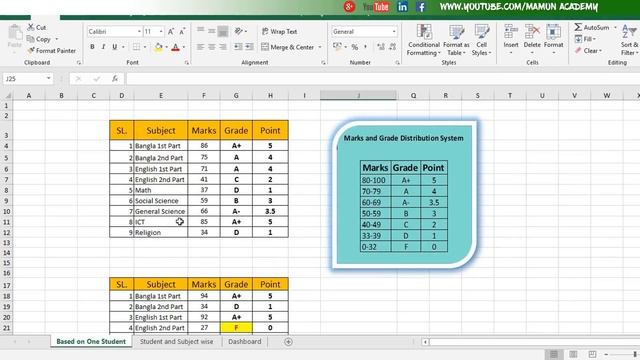This screenshot has height=360, width=640.
Task: Apply yellow Fill Color bucket
Action: [158, 47]
